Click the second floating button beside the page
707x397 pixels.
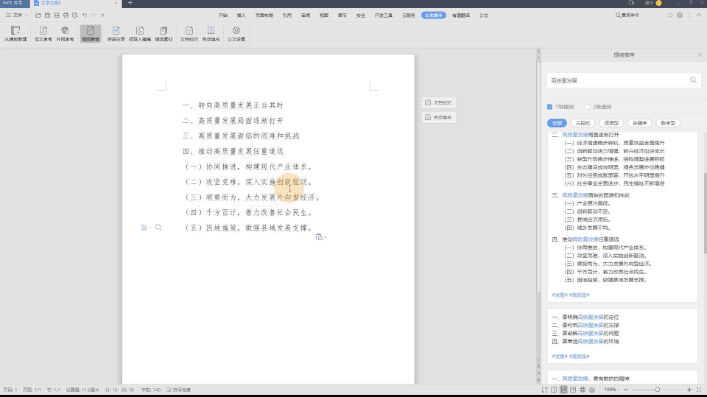[439, 117]
